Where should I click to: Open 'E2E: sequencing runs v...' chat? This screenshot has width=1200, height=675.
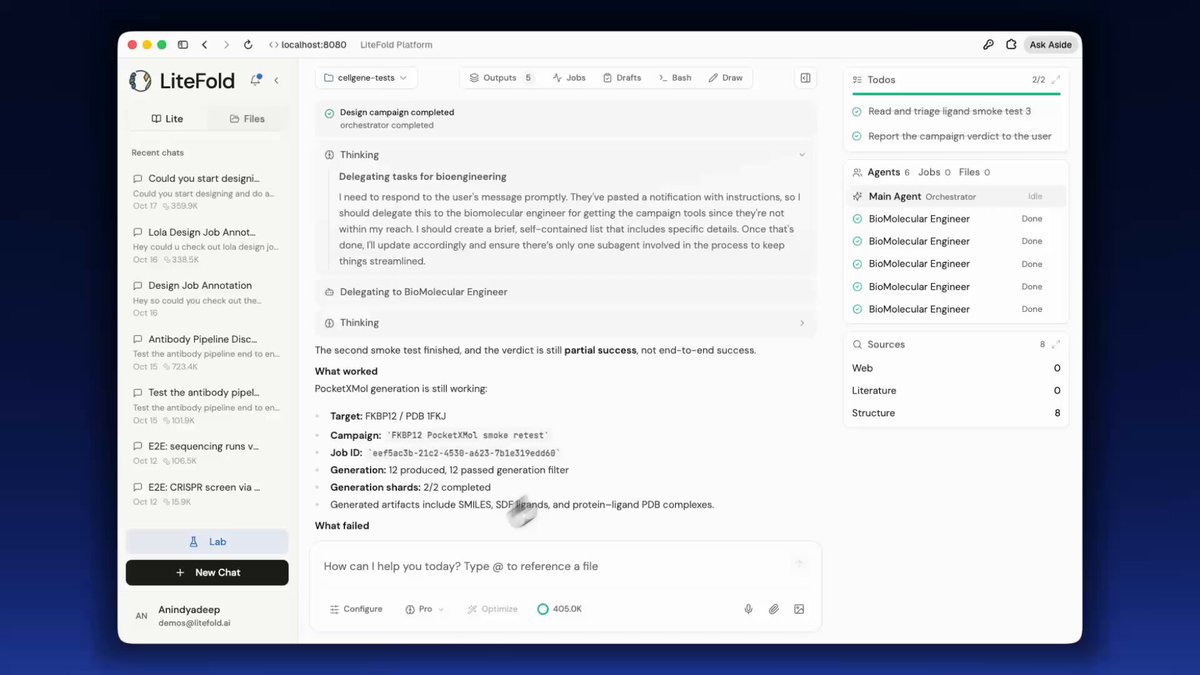pyautogui.click(x=207, y=453)
